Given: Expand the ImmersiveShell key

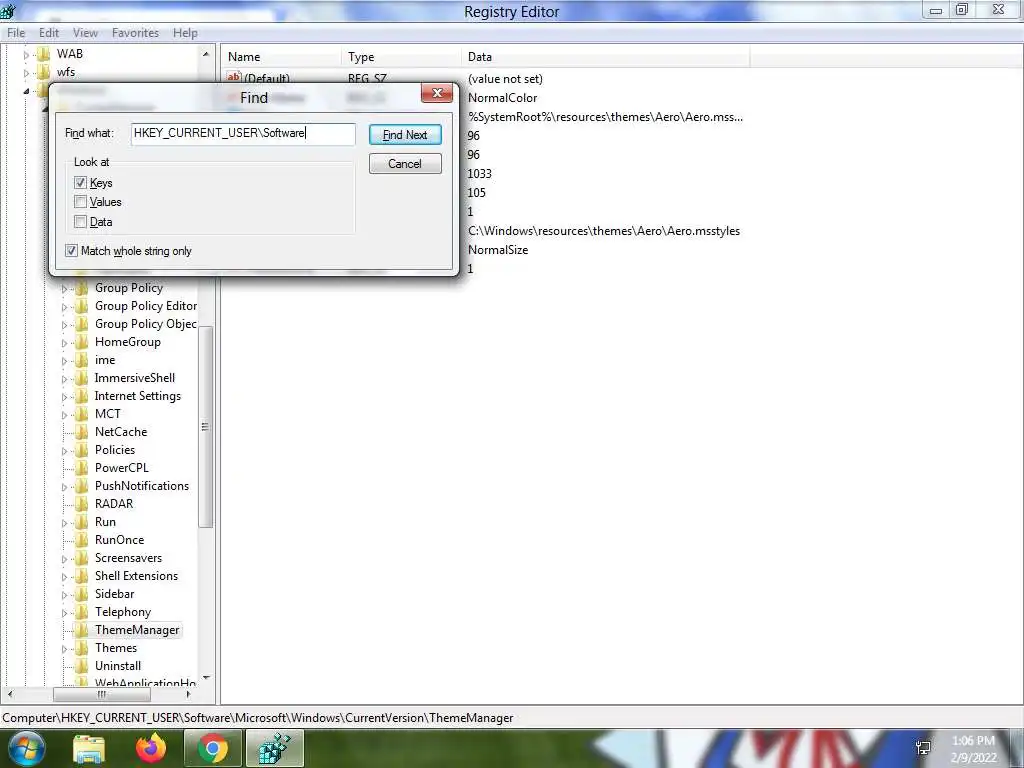Looking at the screenshot, I should [x=64, y=379].
